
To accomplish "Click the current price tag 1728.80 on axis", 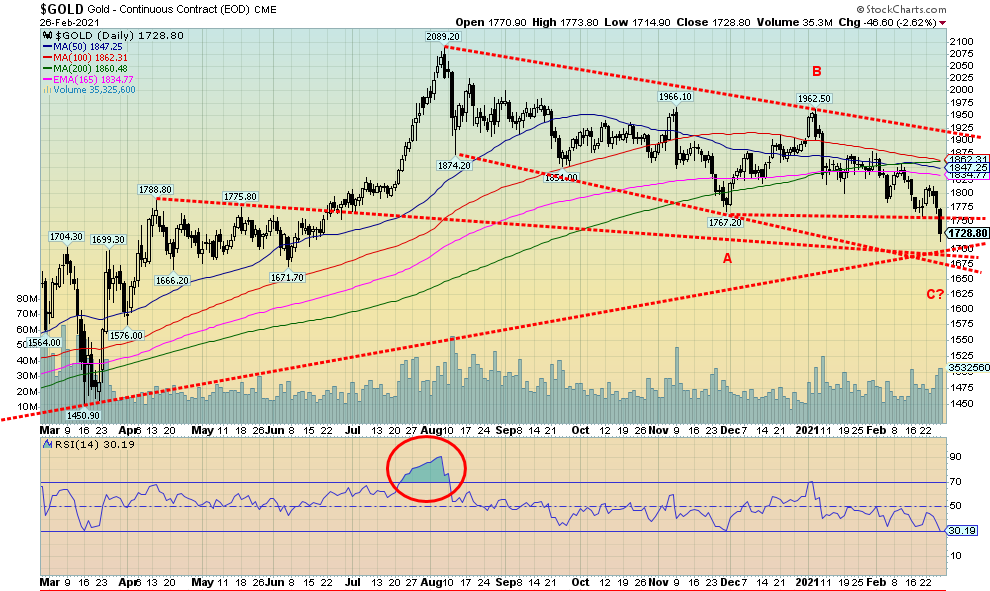I will 966,233.
